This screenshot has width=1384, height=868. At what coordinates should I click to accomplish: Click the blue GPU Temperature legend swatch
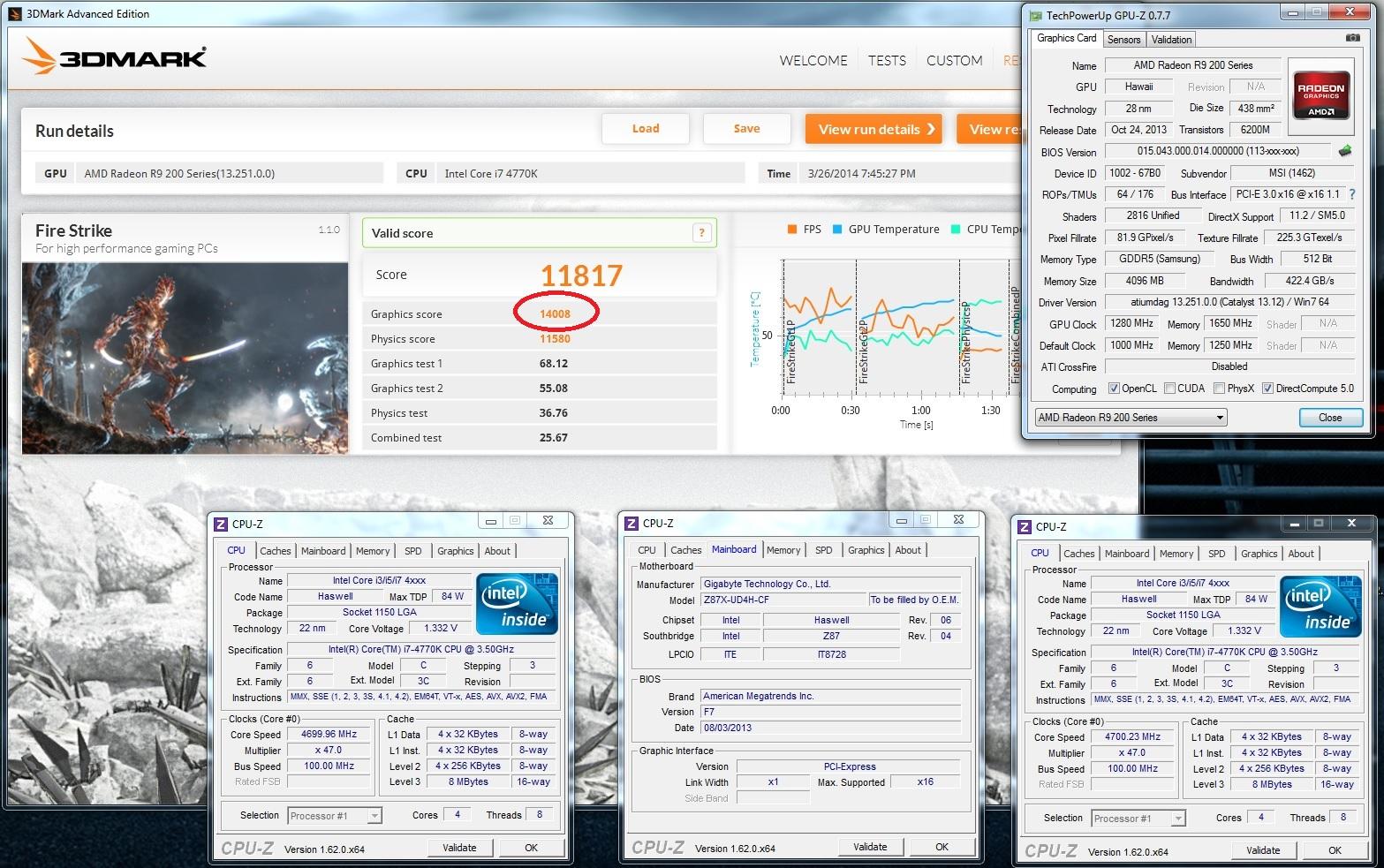837,230
